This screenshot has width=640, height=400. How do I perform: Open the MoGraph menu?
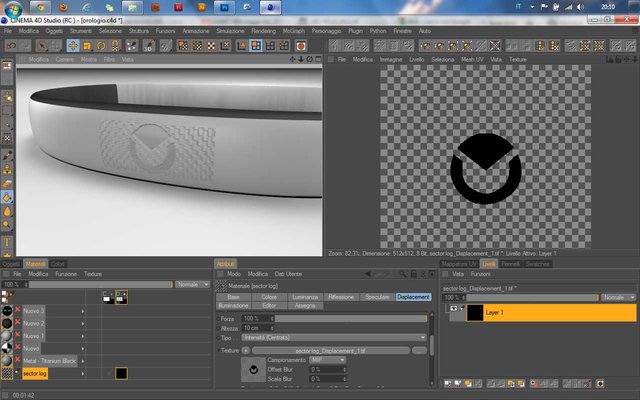[x=293, y=31]
